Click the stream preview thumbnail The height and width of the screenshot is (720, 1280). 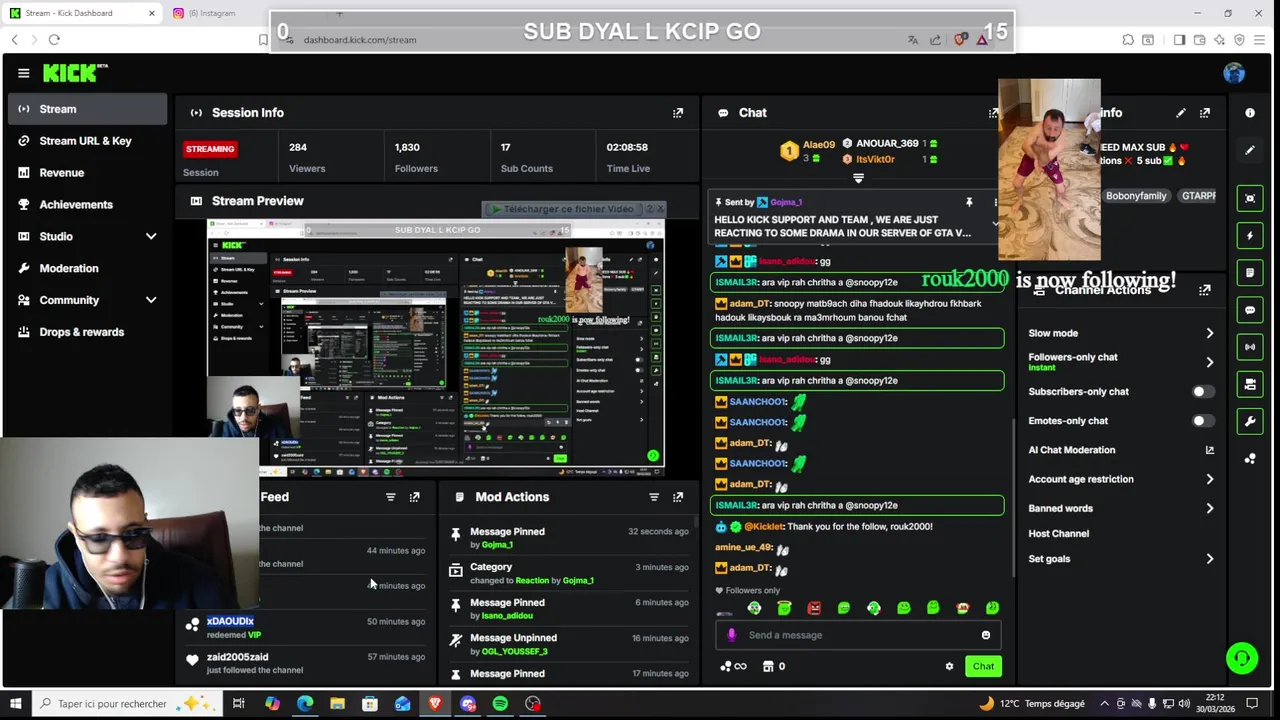(436, 347)
